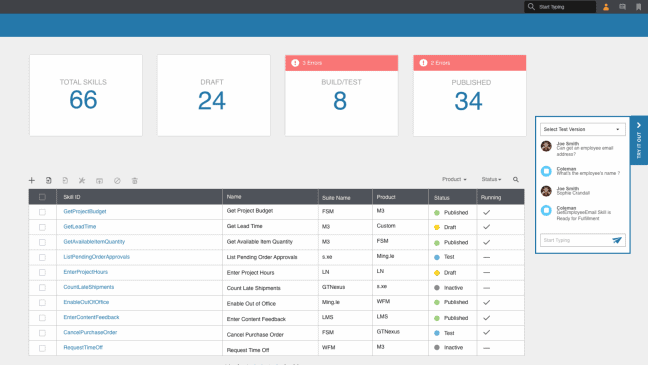Check the EnterProjectHours row checkbox
648x365 pixels.
(x=42, y=272)
